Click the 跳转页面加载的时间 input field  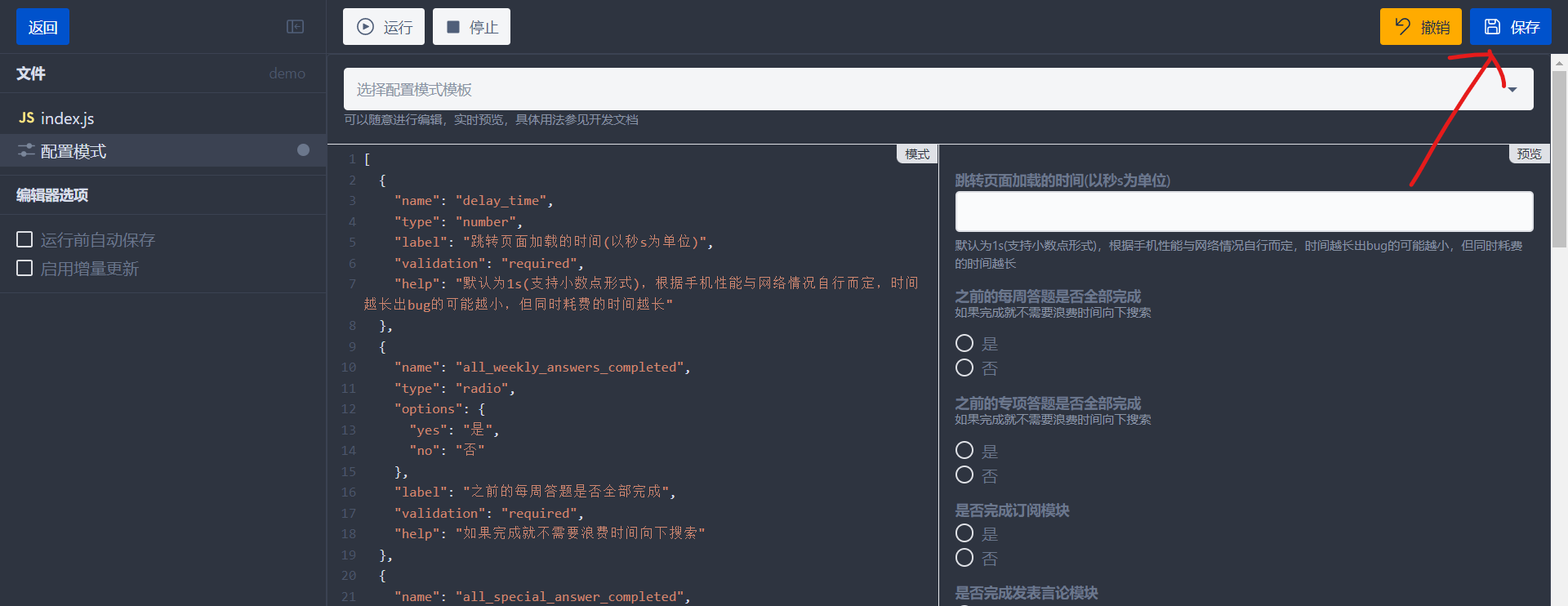(1244, 212)
